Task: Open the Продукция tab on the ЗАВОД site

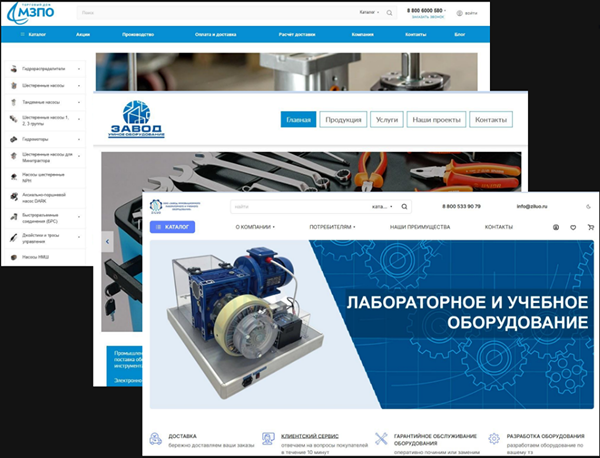Action: click(x=343, y=119)
